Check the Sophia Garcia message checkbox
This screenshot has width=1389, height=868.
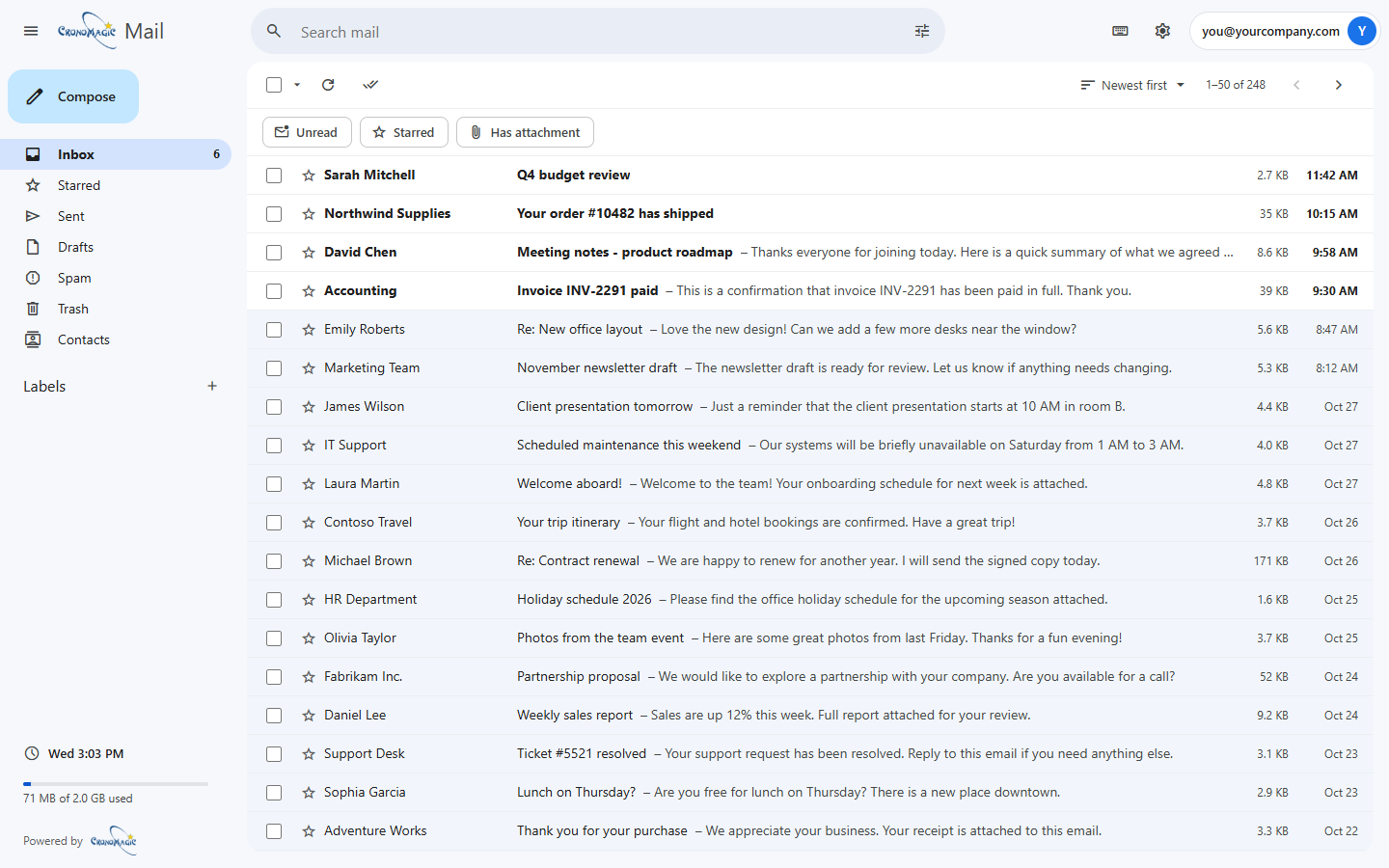click(274, 793)
